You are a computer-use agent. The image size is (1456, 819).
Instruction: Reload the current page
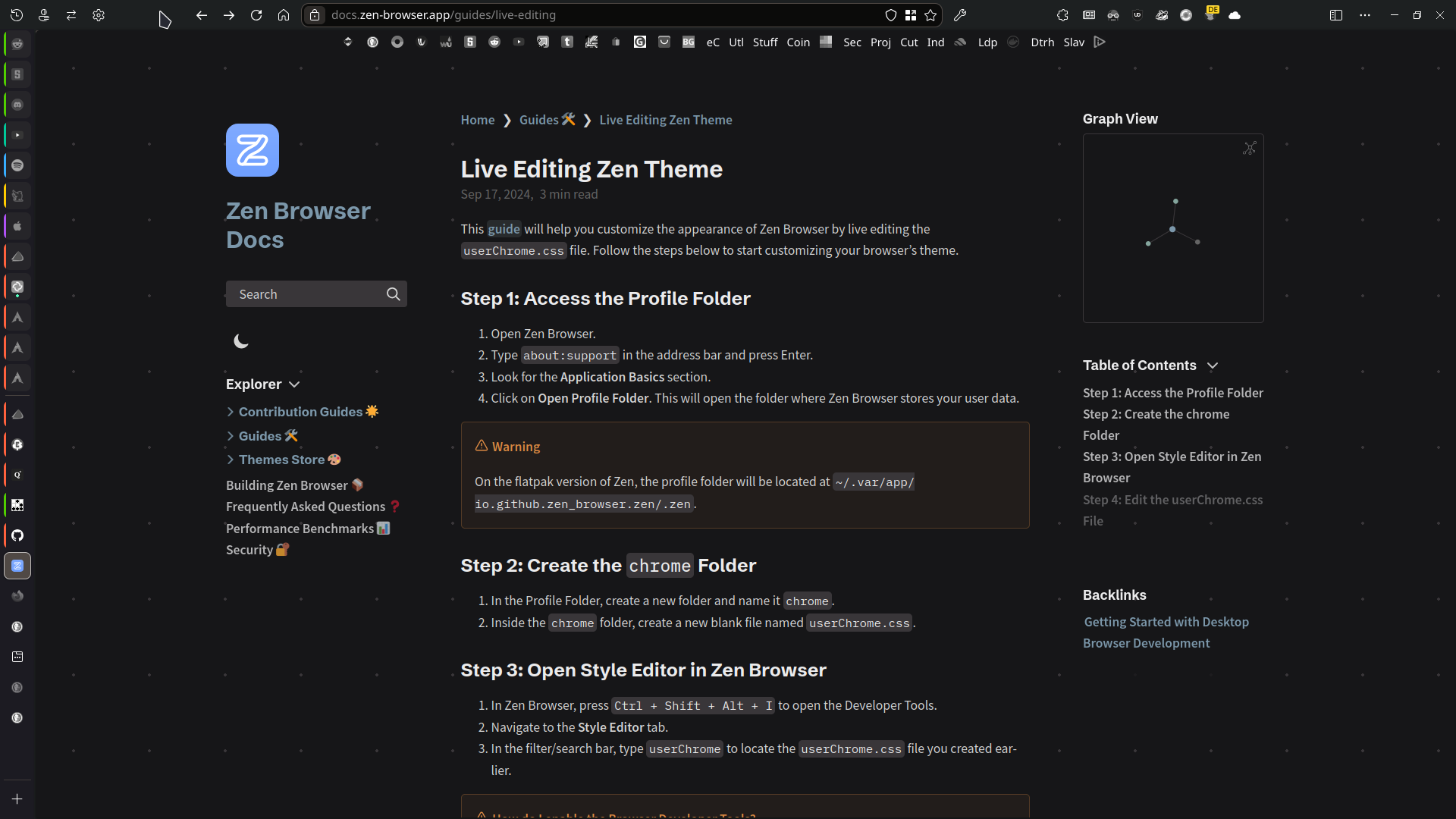click(256, 15)
